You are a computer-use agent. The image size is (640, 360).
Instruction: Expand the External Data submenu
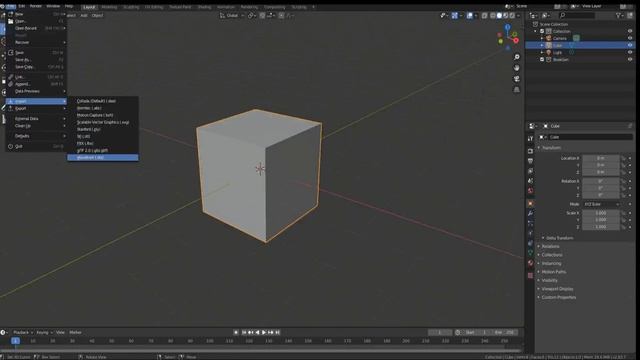[36, 119]
